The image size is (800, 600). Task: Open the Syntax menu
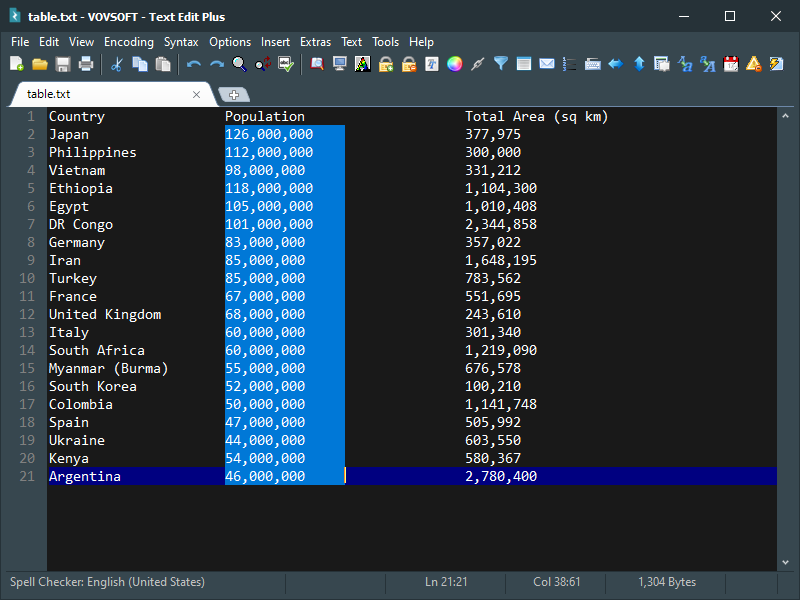click(181, 42)
